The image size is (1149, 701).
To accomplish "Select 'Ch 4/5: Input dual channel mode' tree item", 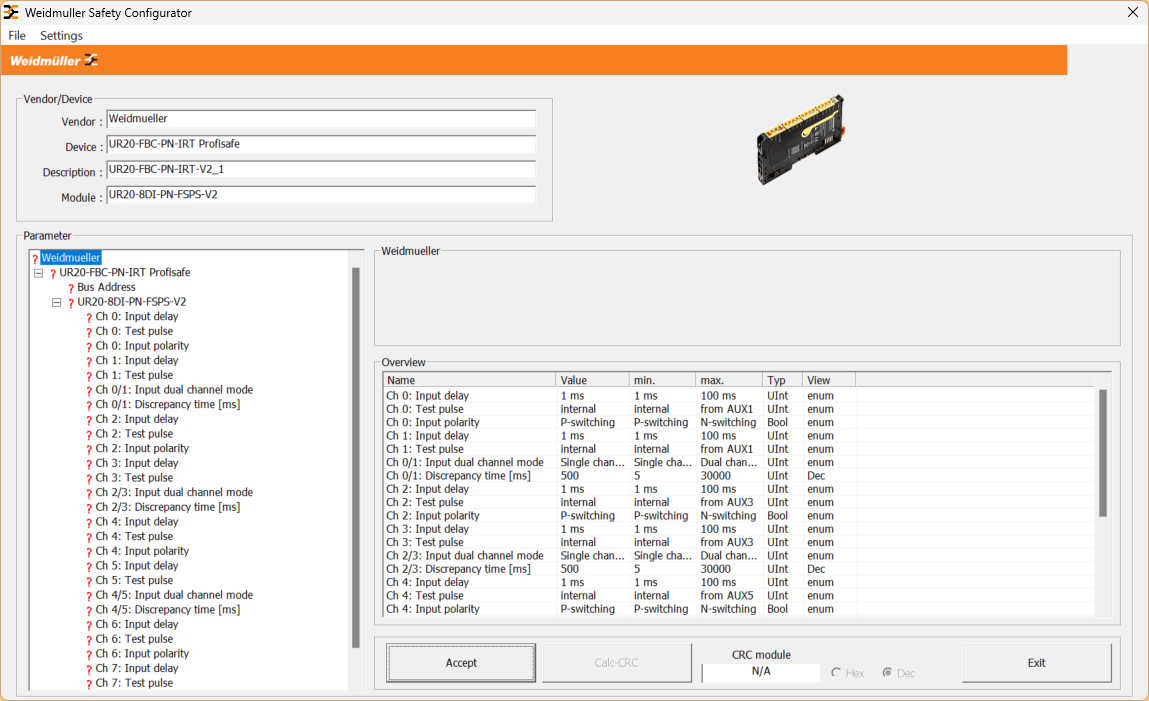I will click(x=174, y=595).
